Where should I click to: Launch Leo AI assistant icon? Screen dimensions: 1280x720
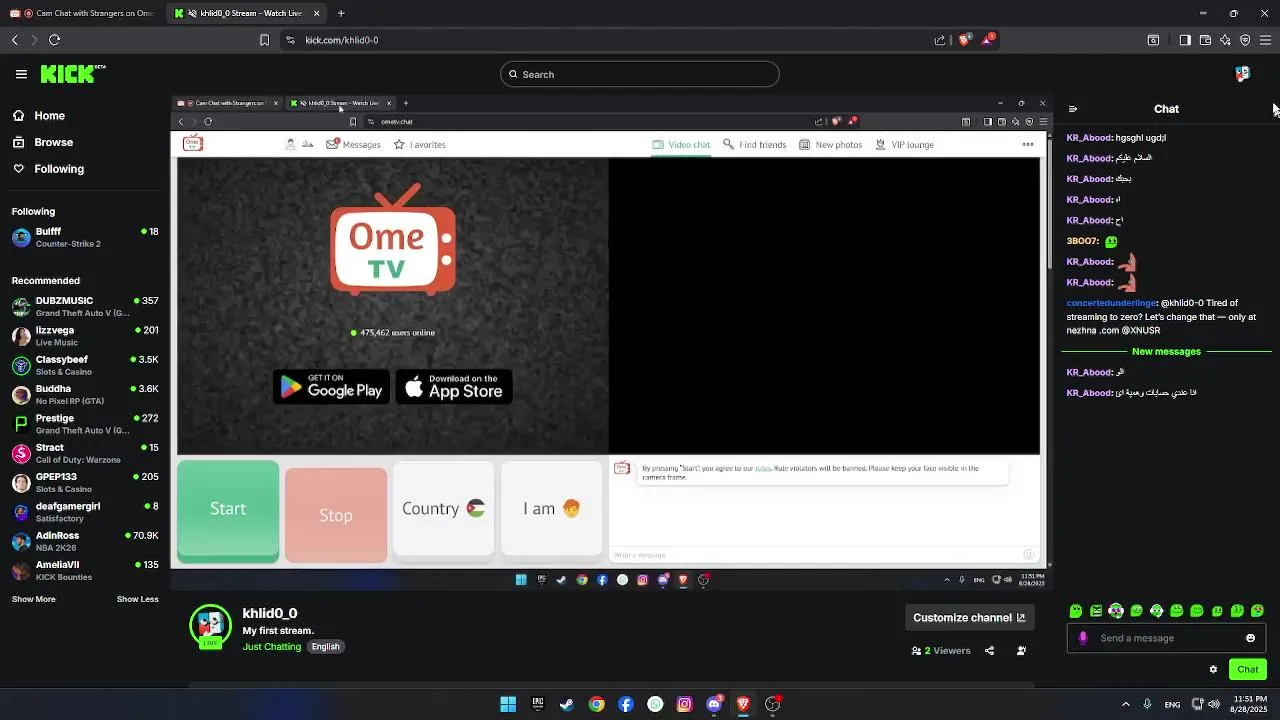click(1225, 40)
